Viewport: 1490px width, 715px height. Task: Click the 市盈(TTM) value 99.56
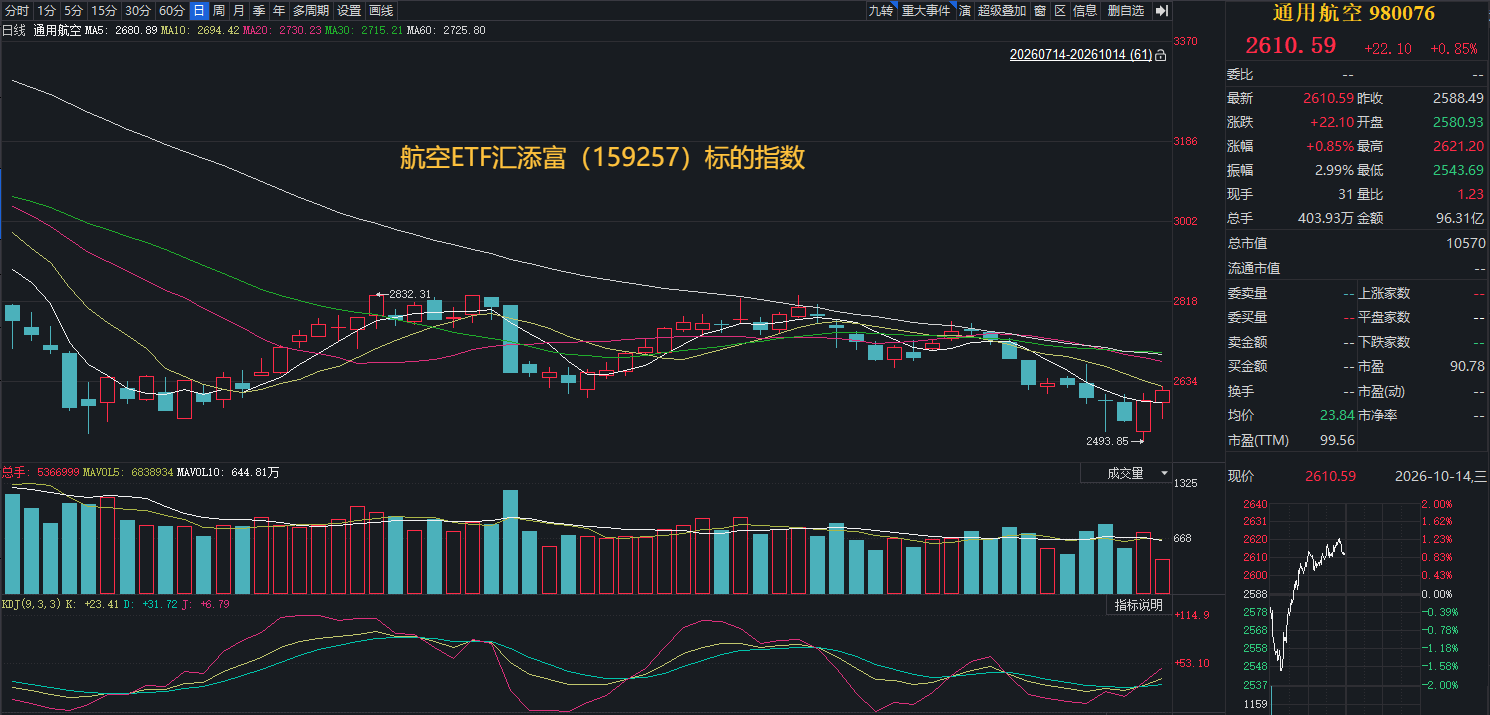click(x=1337, y=440)
